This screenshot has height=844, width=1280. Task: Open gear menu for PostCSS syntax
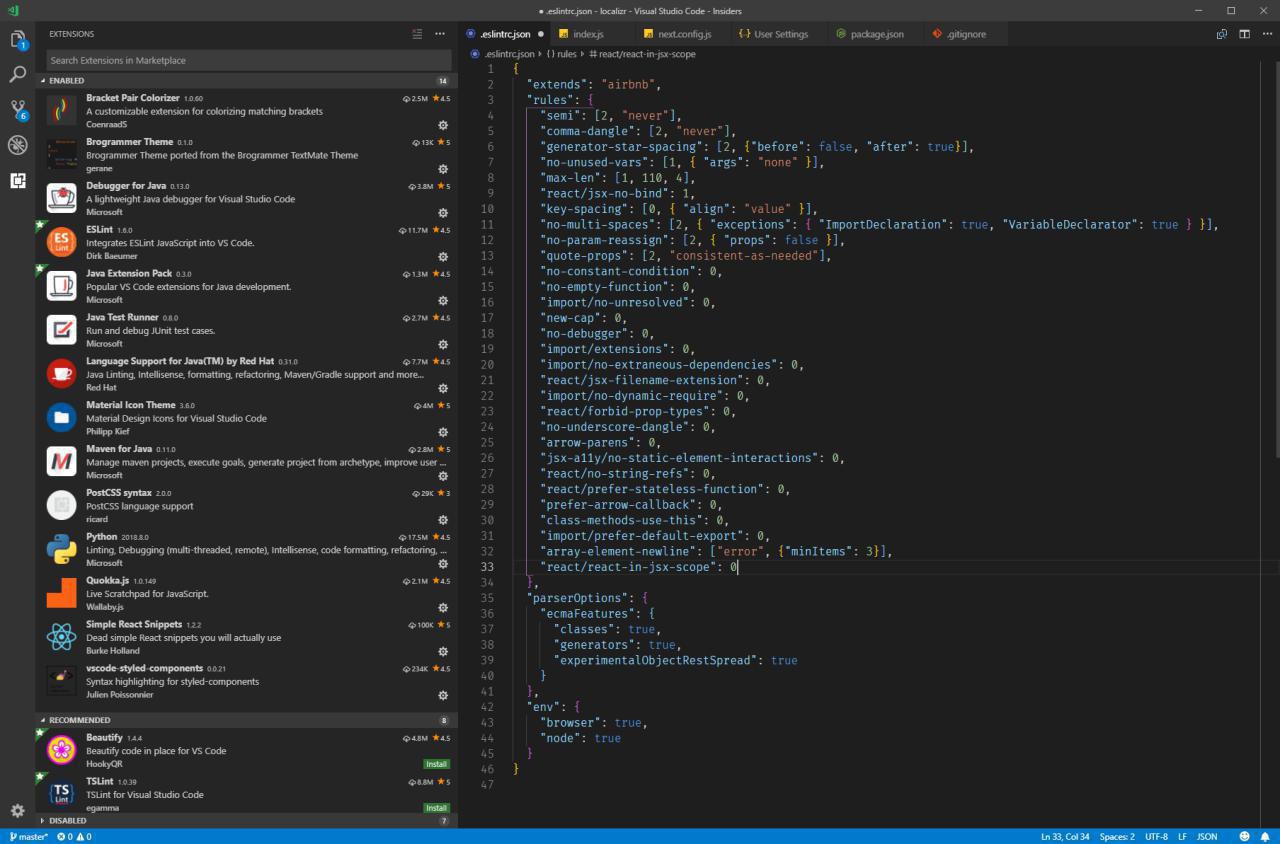click(443, 520)
